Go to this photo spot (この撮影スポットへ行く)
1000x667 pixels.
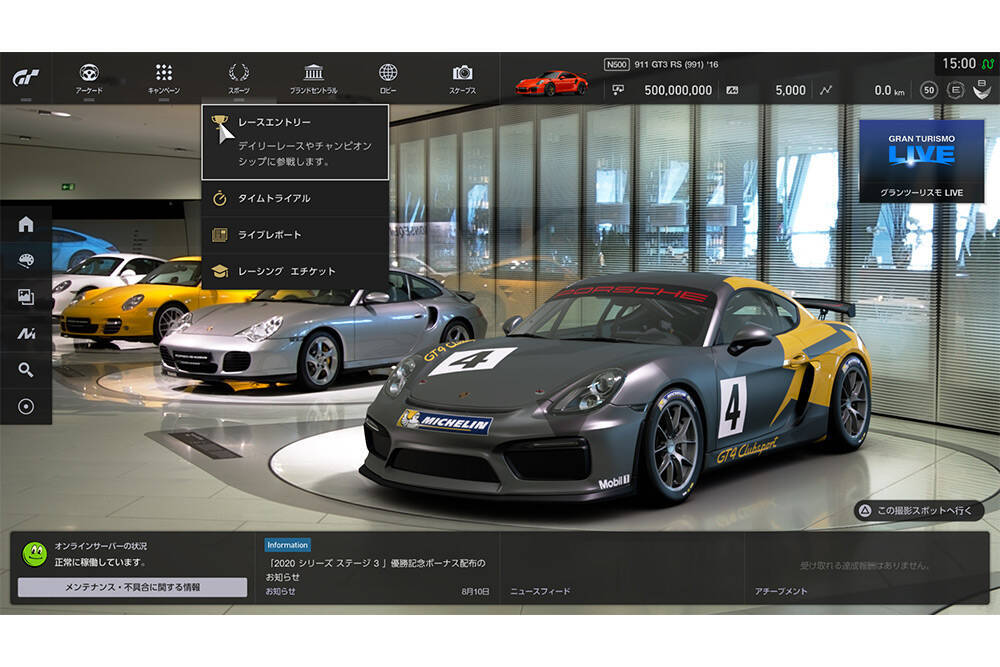[918, 511]
